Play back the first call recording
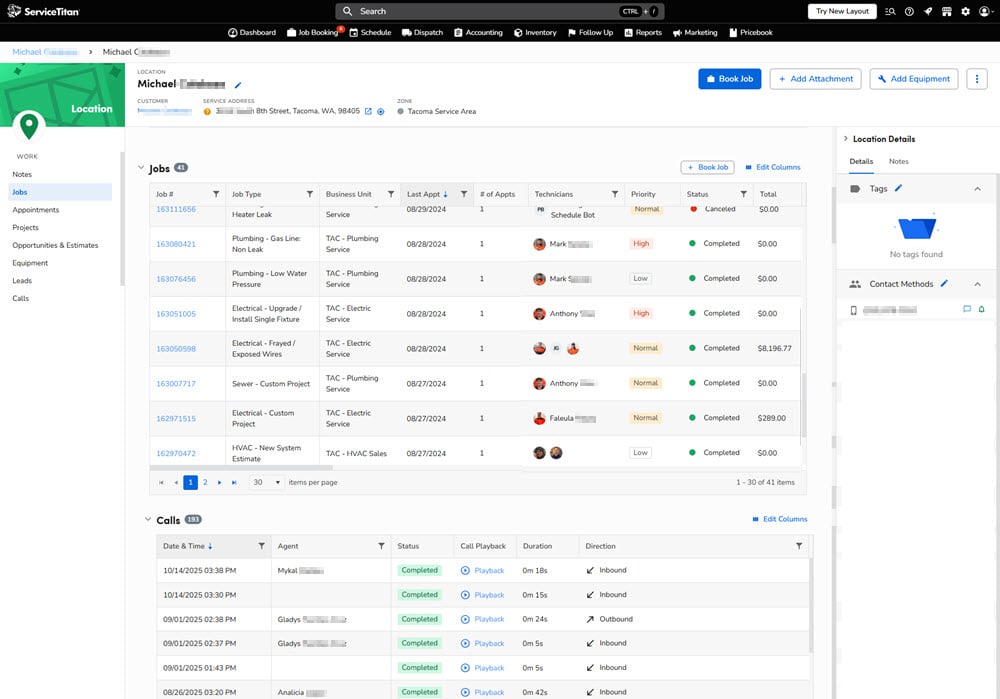 [x=482, y=570]
